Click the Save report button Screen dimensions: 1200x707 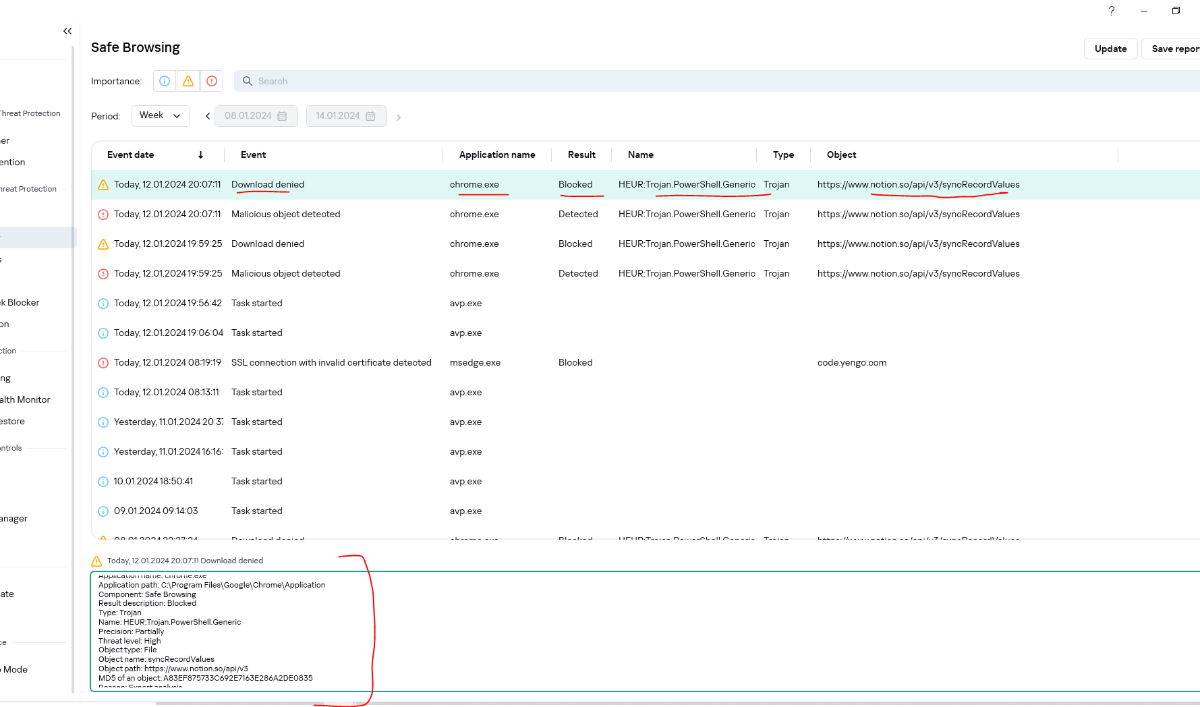(1172, 49)
